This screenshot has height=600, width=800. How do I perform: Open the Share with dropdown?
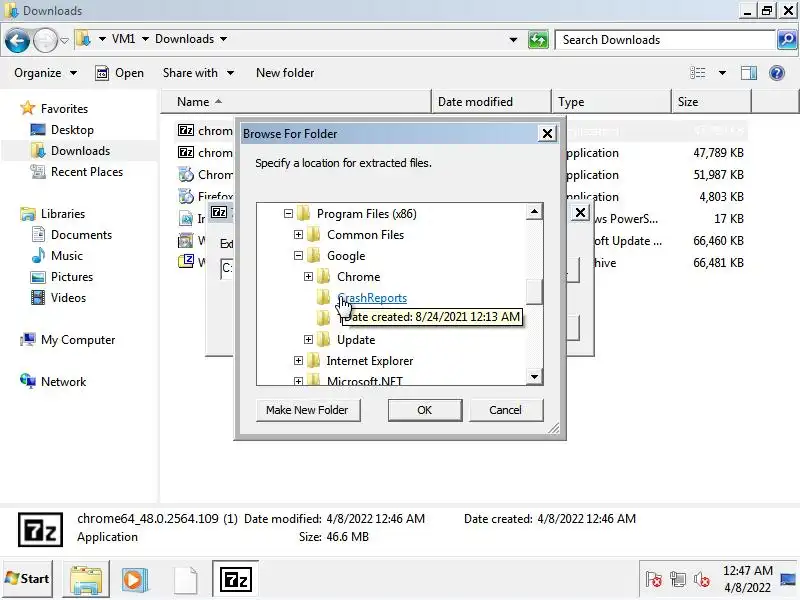tap(198, 73)
